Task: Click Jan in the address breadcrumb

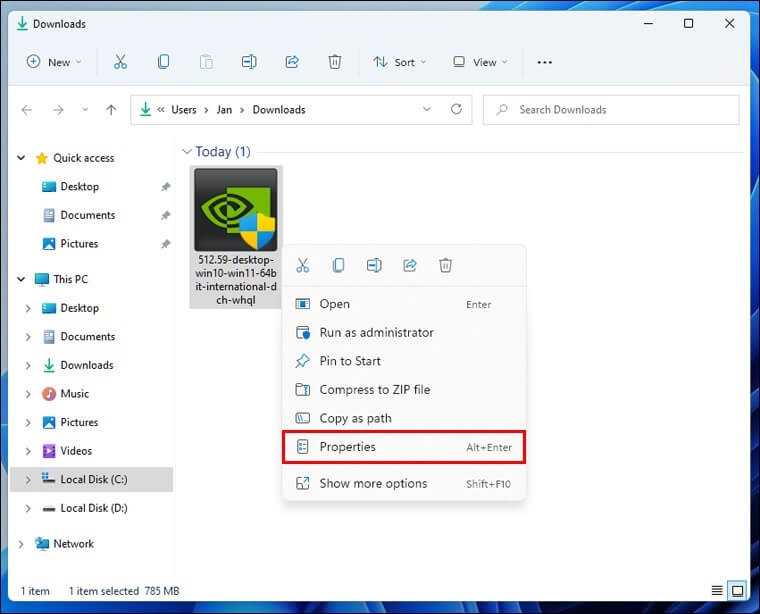Action: click(224, 110)
